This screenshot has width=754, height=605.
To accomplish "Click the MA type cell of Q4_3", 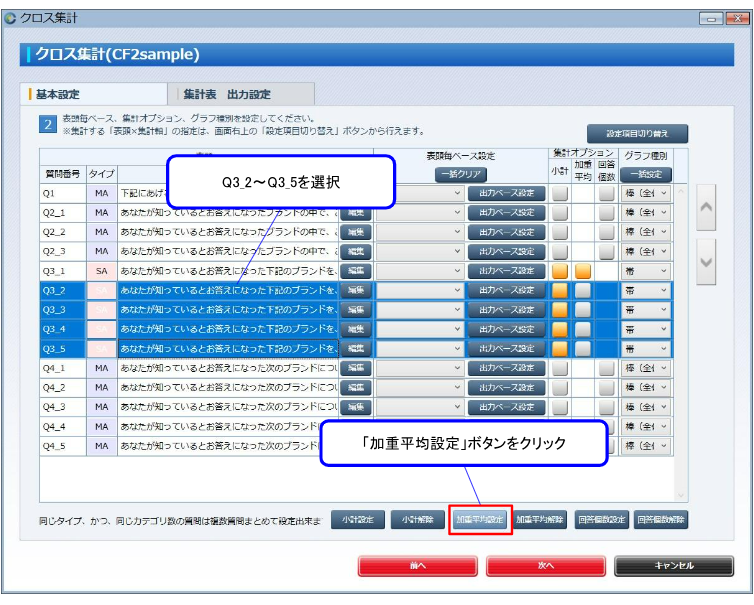I will point(101,407).
